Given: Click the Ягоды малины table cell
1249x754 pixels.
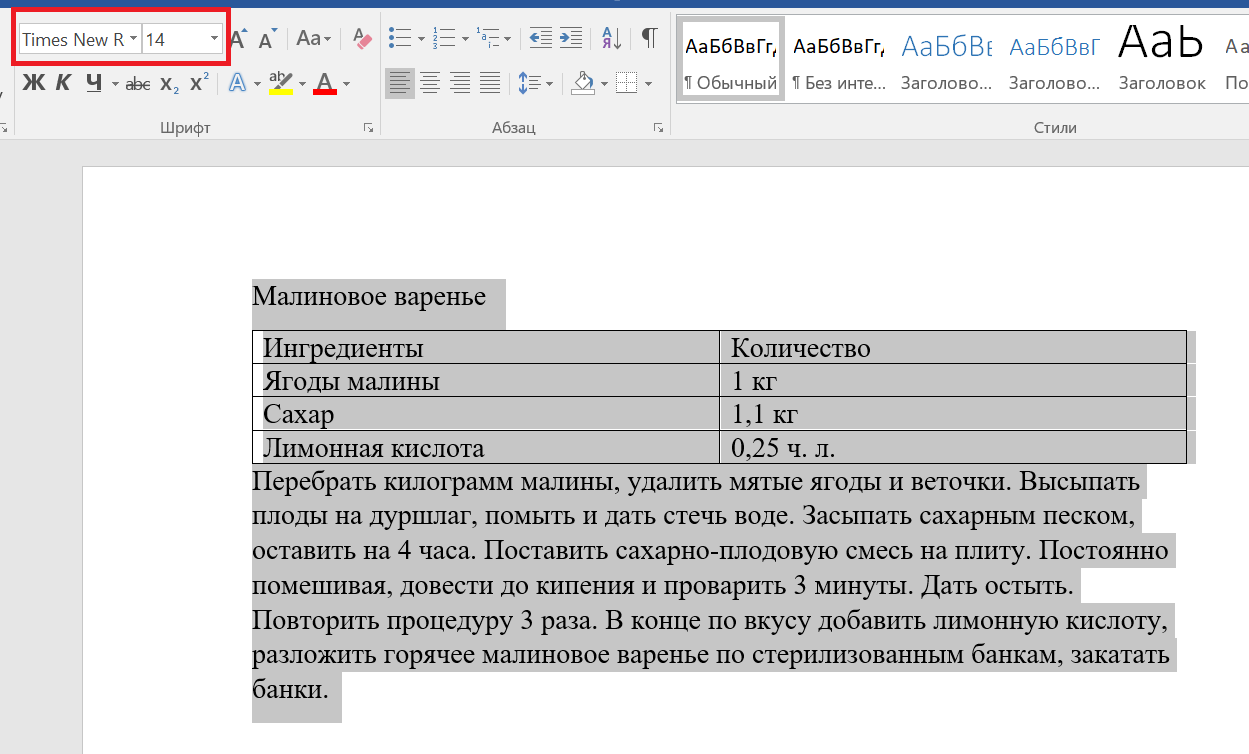Looking at the screenshot, I should (486, 381).
